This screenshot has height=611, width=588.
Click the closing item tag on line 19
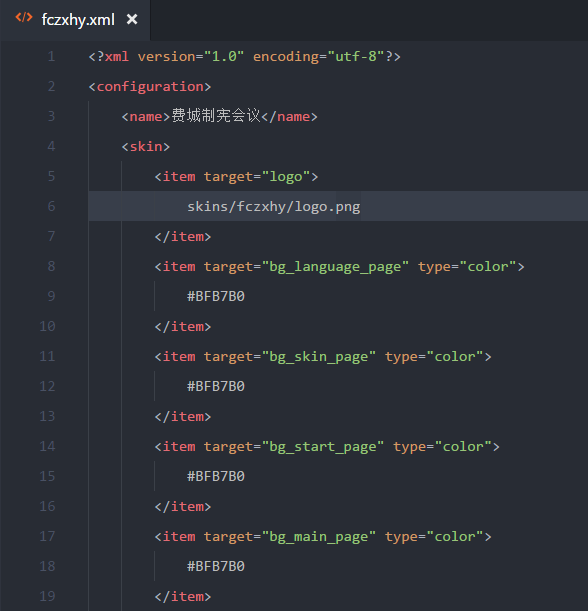pos(183,597)
